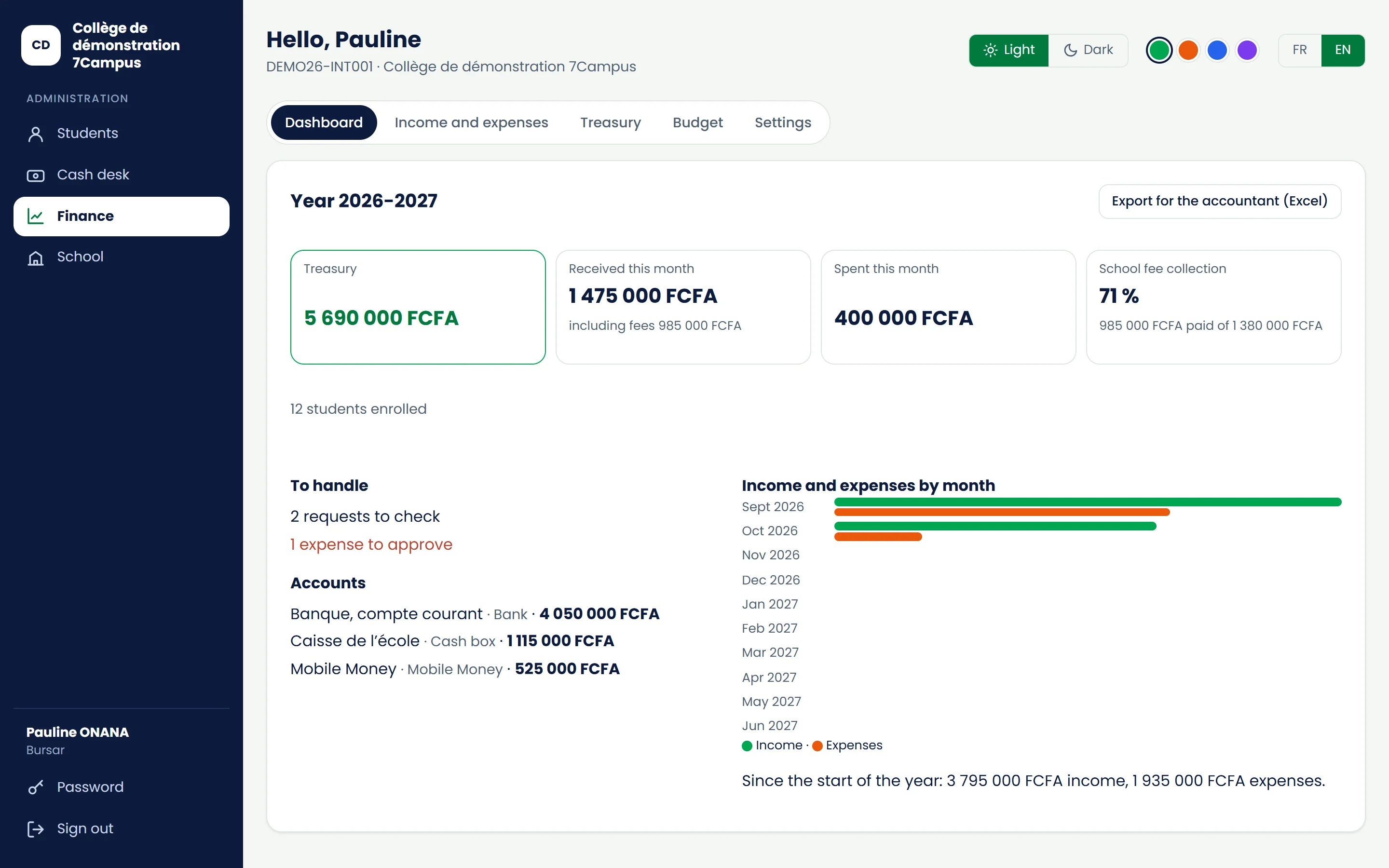
Task: Click the Cash desk banknote icon
Action: (36, 175)
